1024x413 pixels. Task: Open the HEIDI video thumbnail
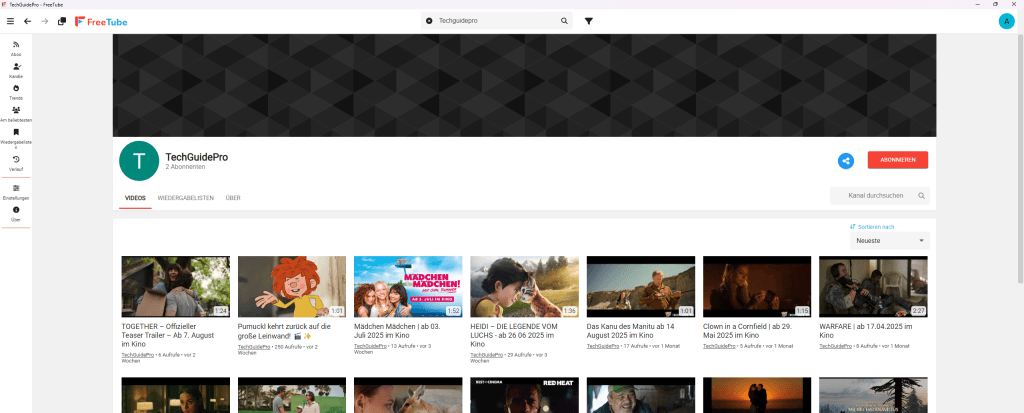pos(524,287)
